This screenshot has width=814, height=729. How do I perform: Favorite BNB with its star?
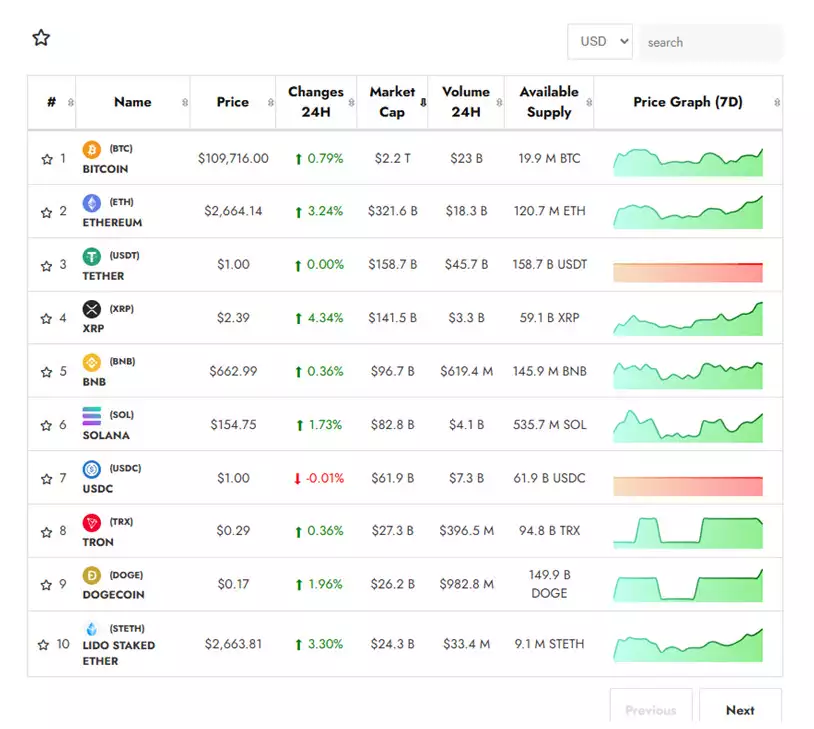tap(47, 372)
